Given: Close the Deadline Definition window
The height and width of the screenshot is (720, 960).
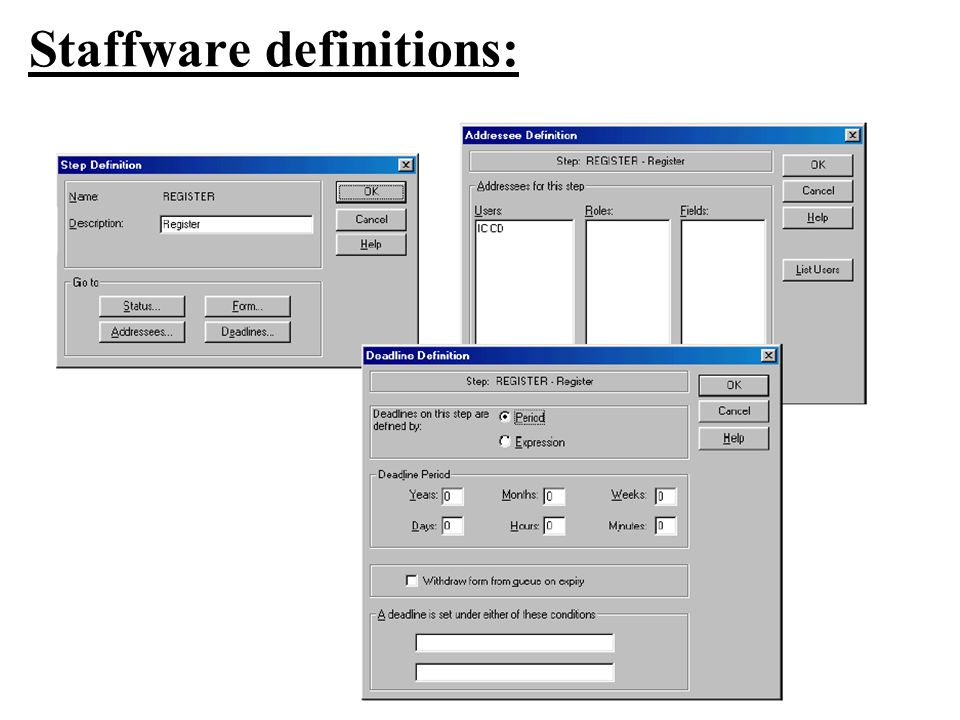Looking at the screenshot, I should pyautogui.click(x=768, y=355).
